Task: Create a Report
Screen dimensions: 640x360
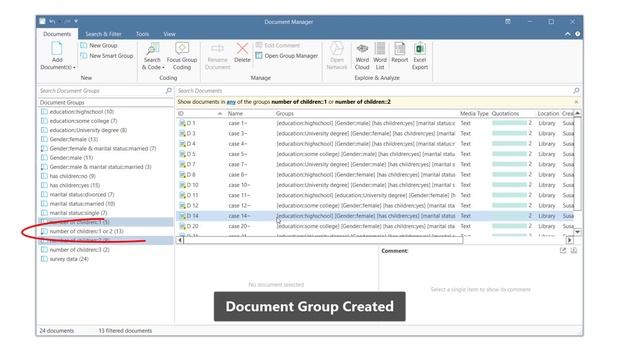Action: (x=400, y=53)
